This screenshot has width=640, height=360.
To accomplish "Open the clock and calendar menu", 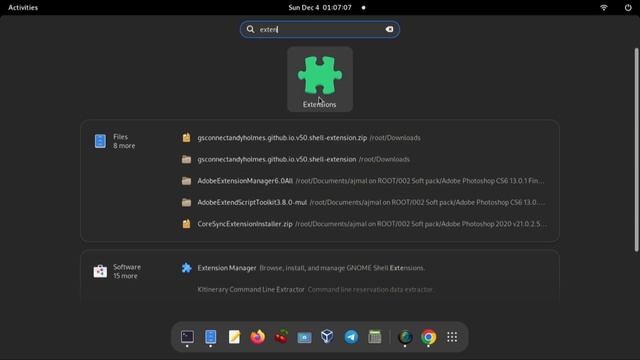I will [x=320, y=7].
